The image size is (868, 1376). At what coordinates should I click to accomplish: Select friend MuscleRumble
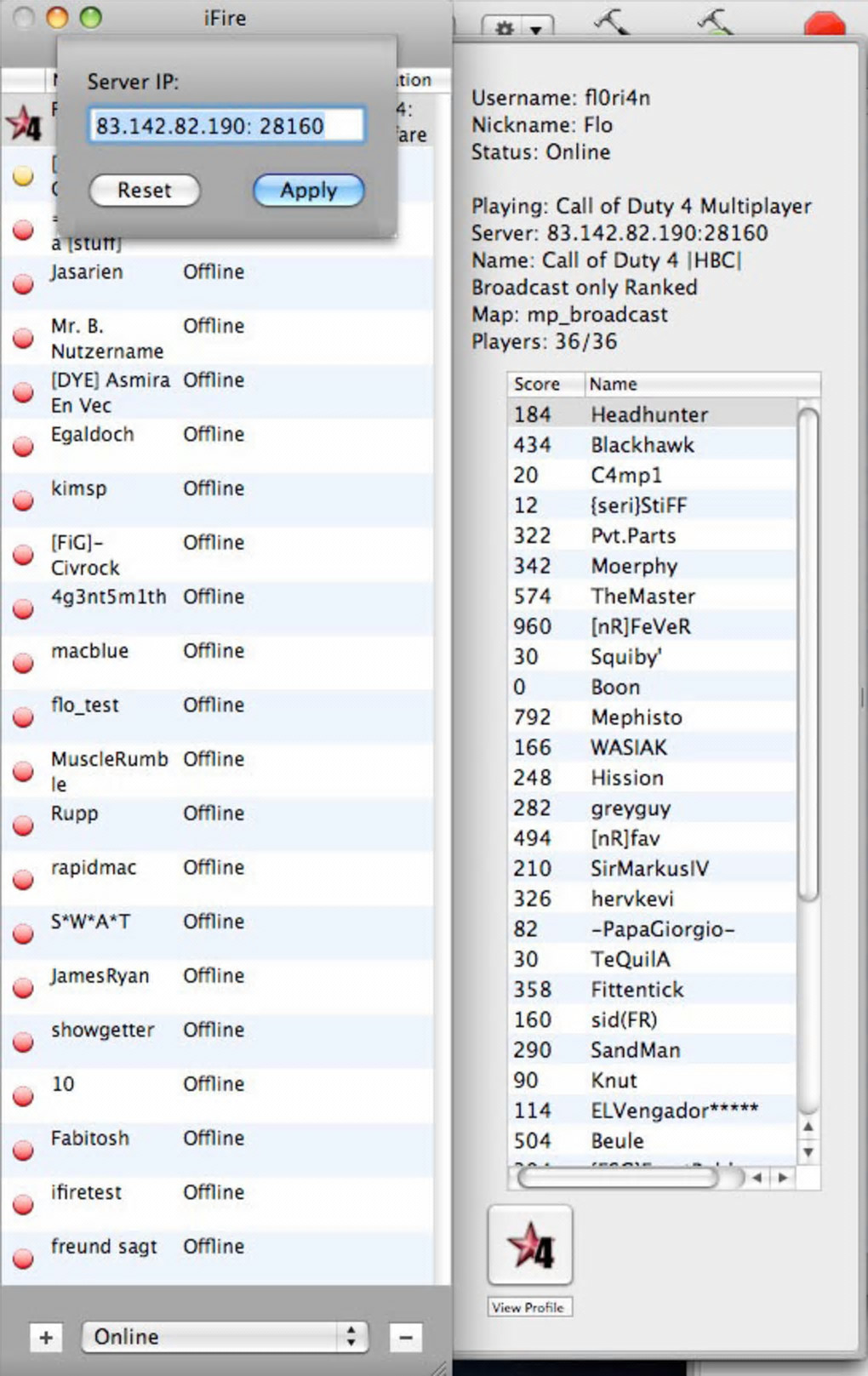tap(217, 771)
